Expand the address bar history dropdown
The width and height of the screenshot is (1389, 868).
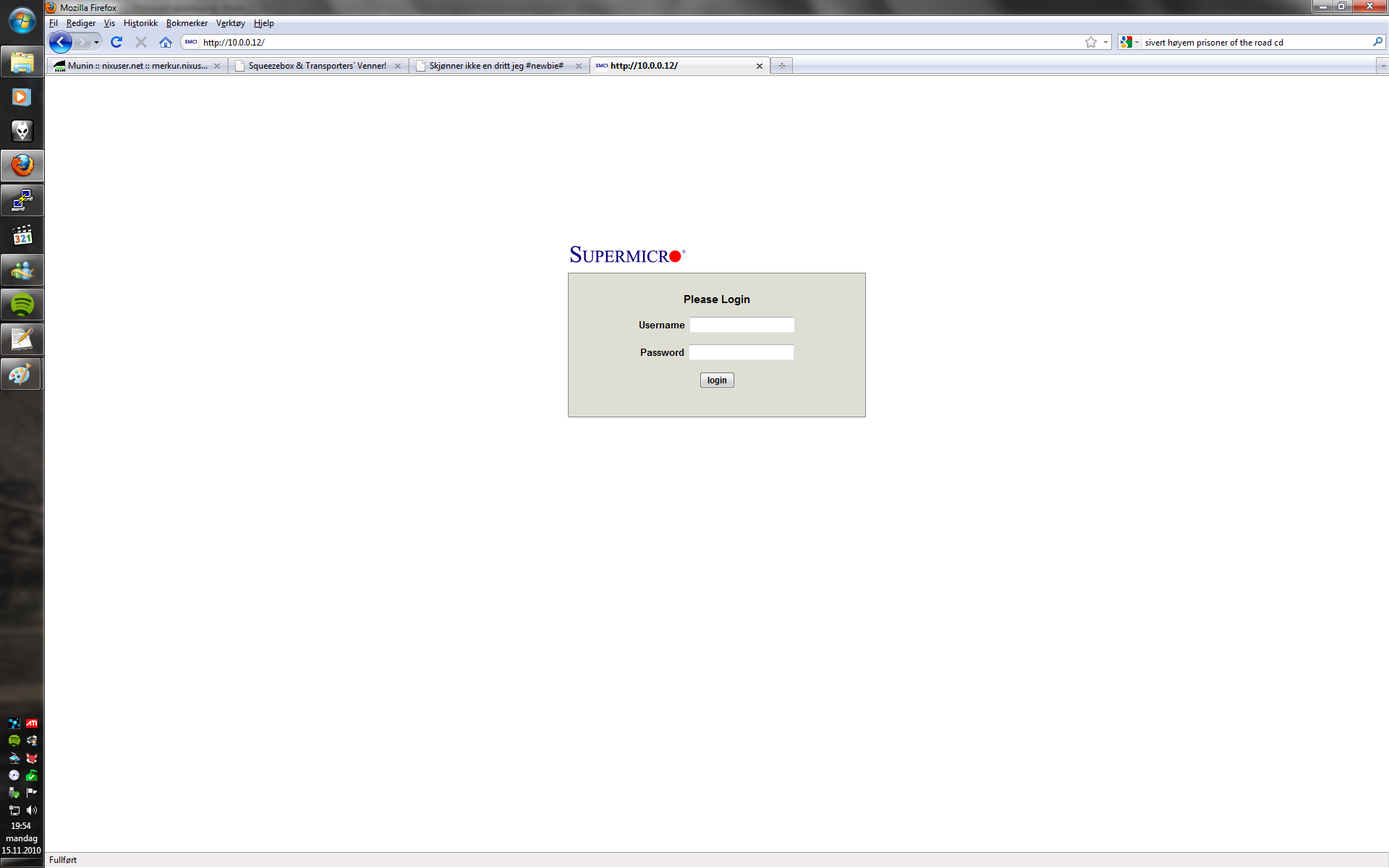pyautogui.click(x=1105, y=43)
